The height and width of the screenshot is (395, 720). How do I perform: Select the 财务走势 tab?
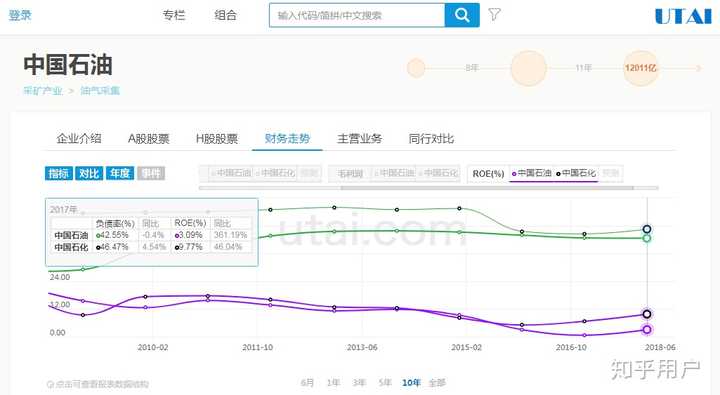(x=287, y=138)
